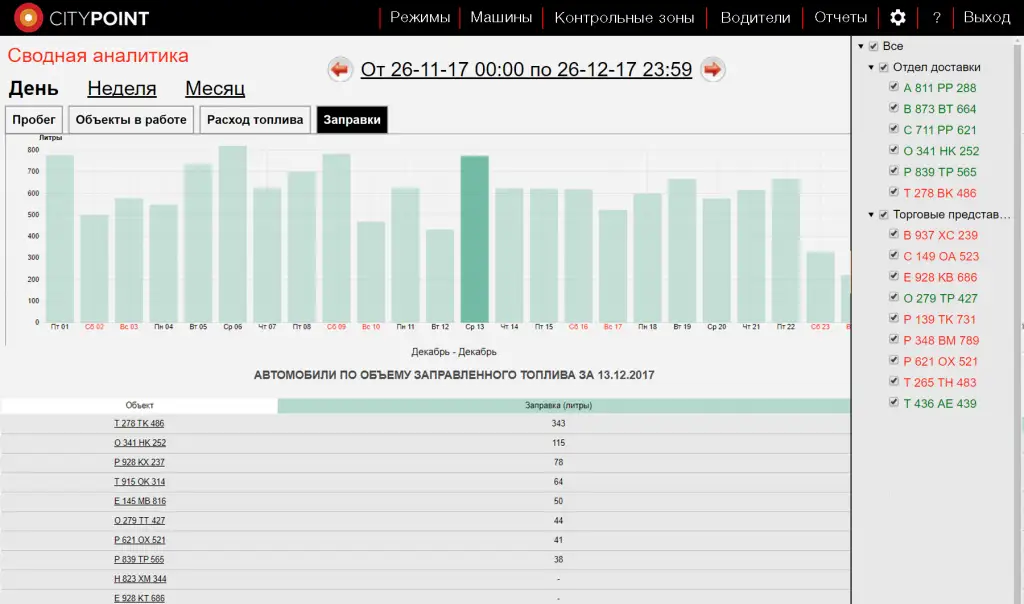Screen dimensions: 1024x604
Task: Select the highlighted Ср 13 chart bar
Action: (x=474, y=238)
